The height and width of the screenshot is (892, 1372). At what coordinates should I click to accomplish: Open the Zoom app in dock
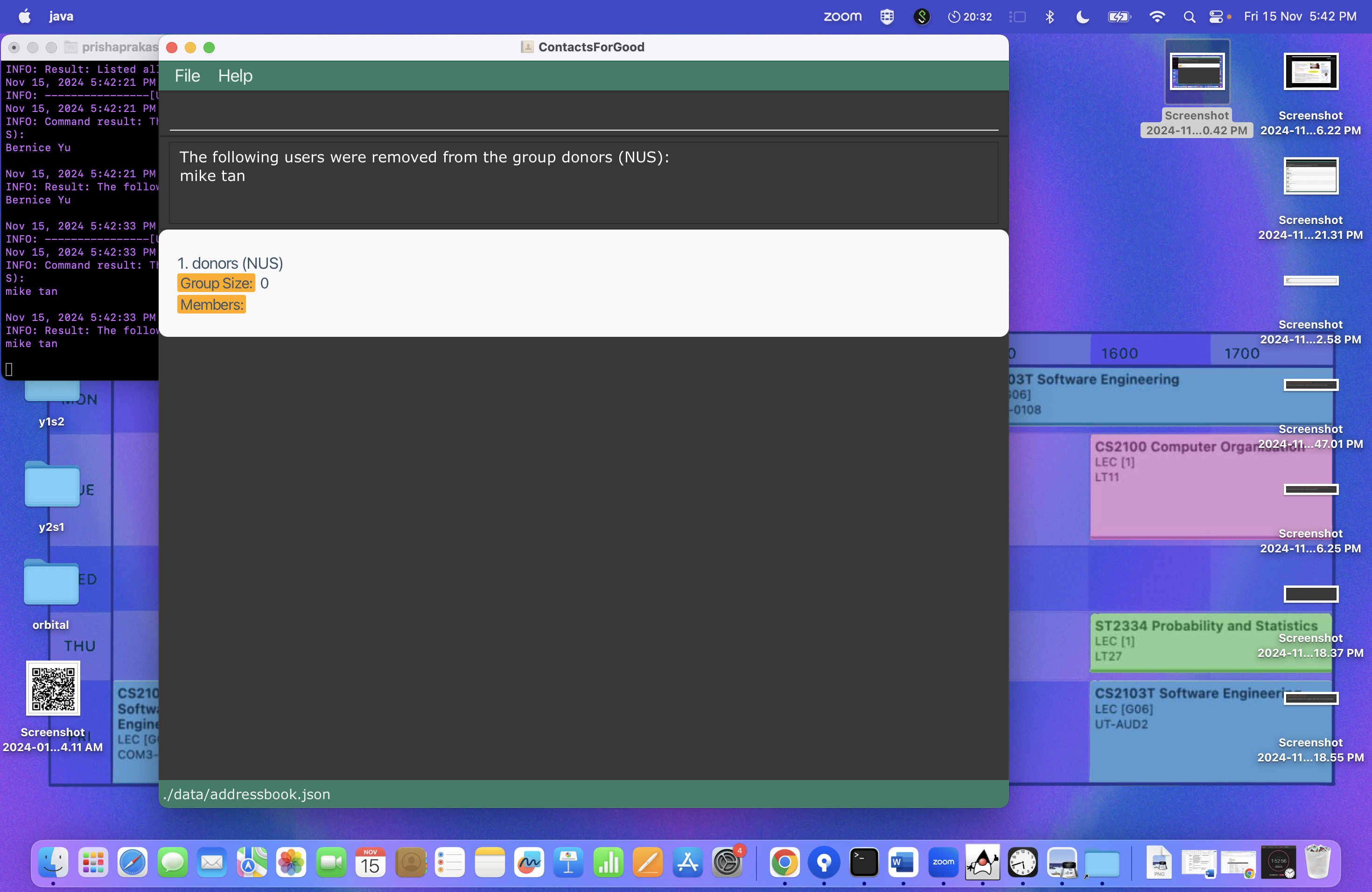[943, 863]
